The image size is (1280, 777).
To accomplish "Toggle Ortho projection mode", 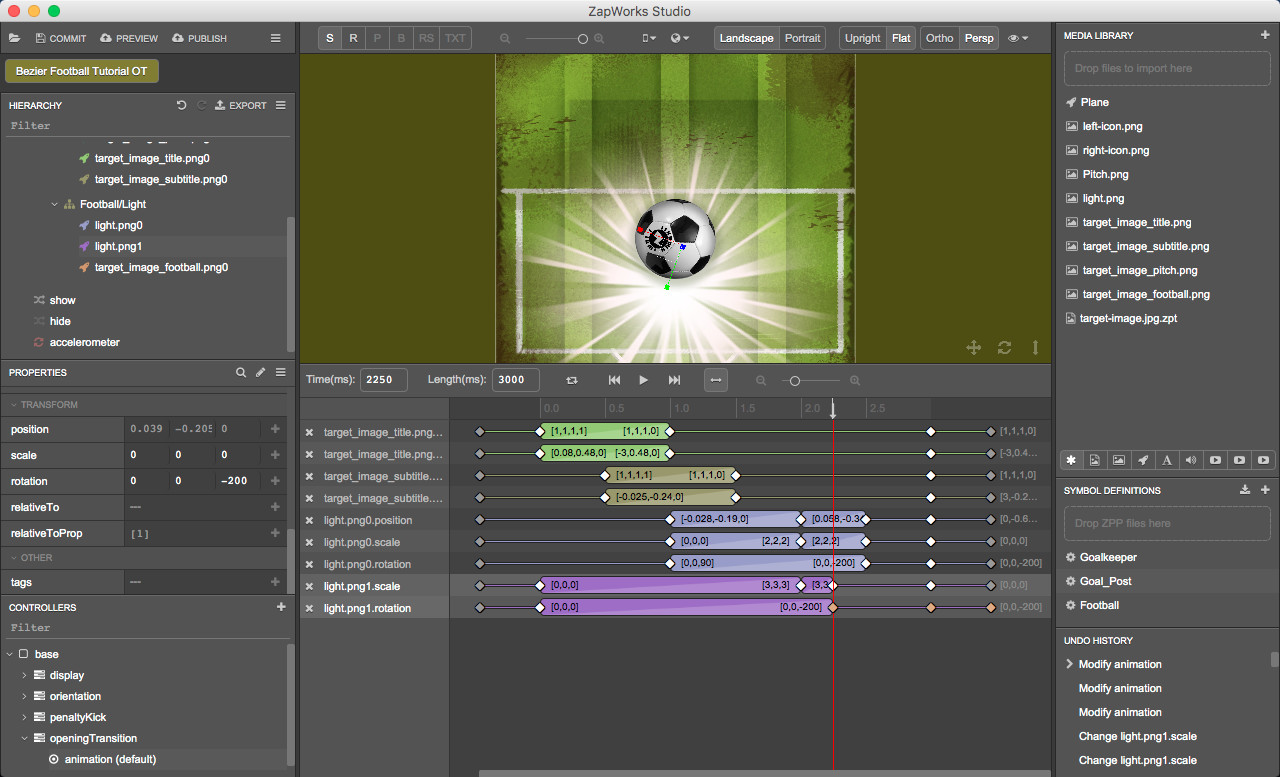I will coord(939,37).
